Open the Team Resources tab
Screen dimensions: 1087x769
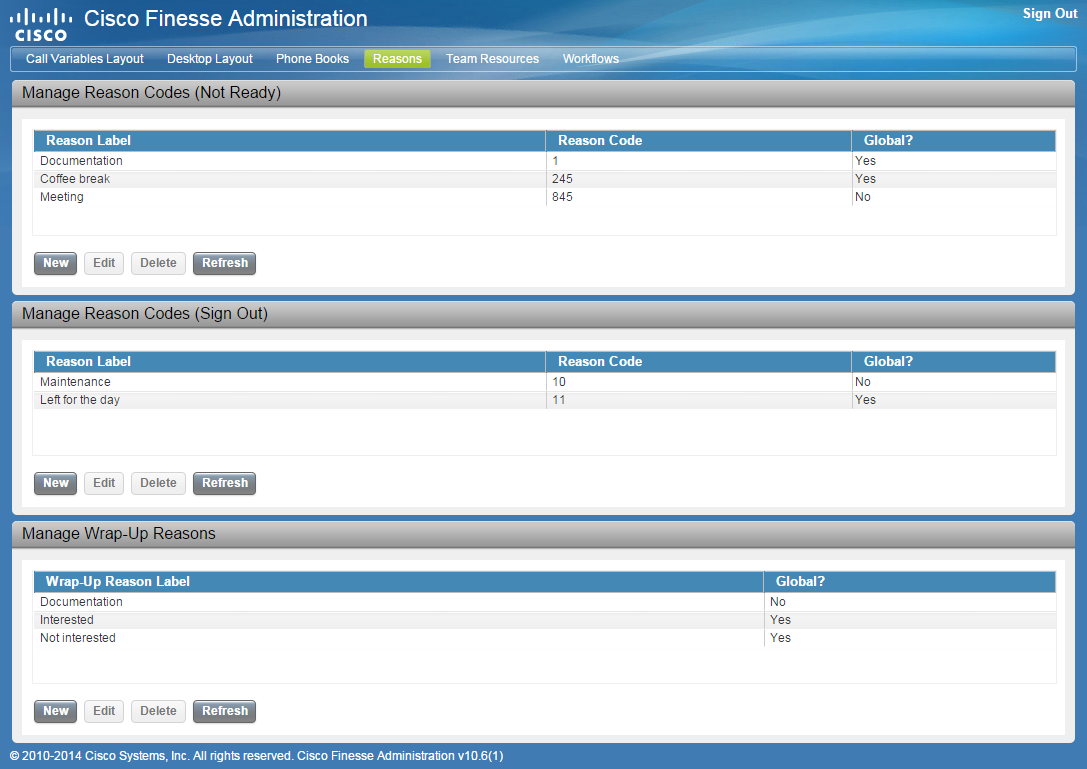tap(492, 59)
